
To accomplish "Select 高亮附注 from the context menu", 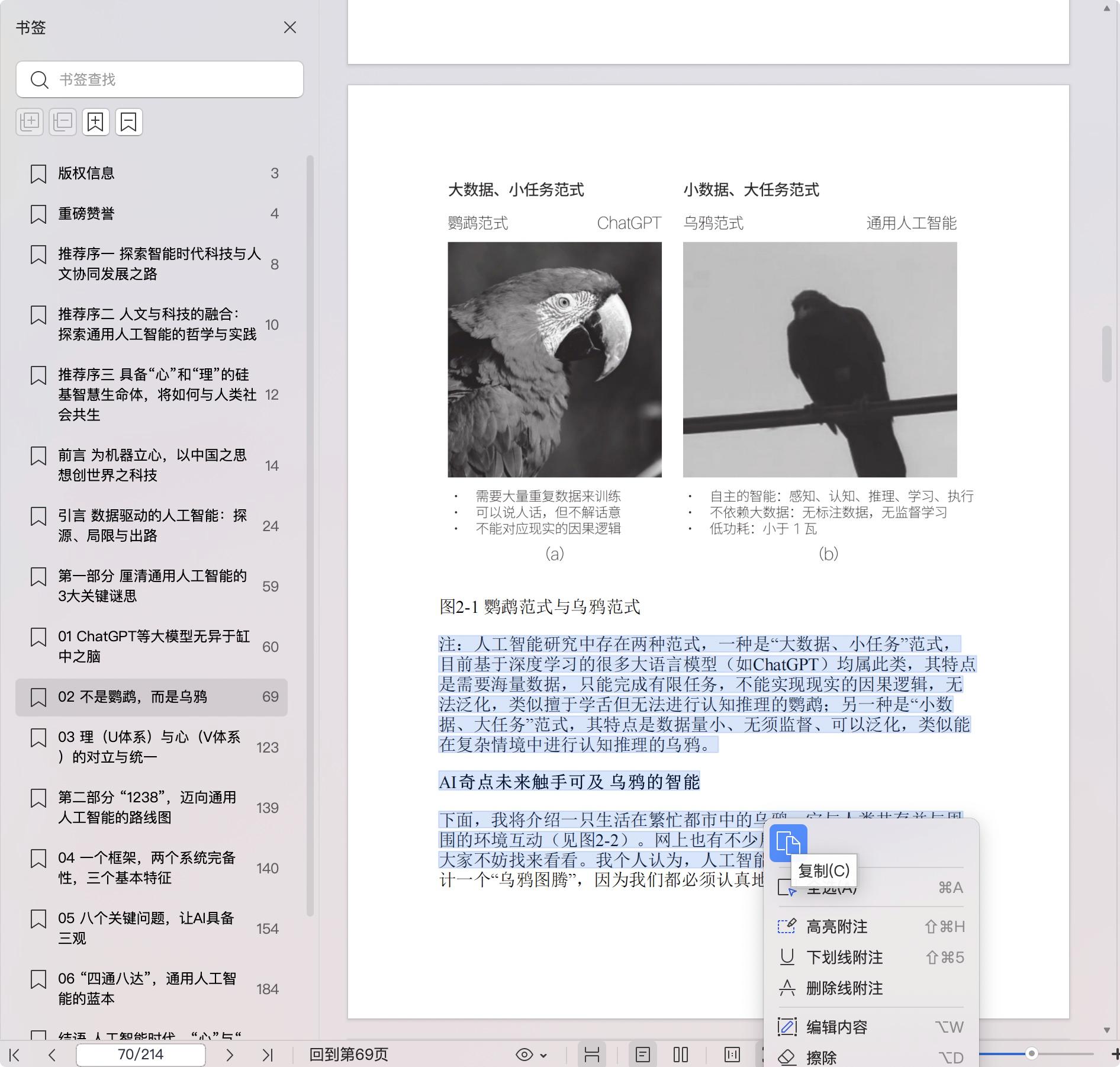I will pyautogui.click(x=836, y=927).
